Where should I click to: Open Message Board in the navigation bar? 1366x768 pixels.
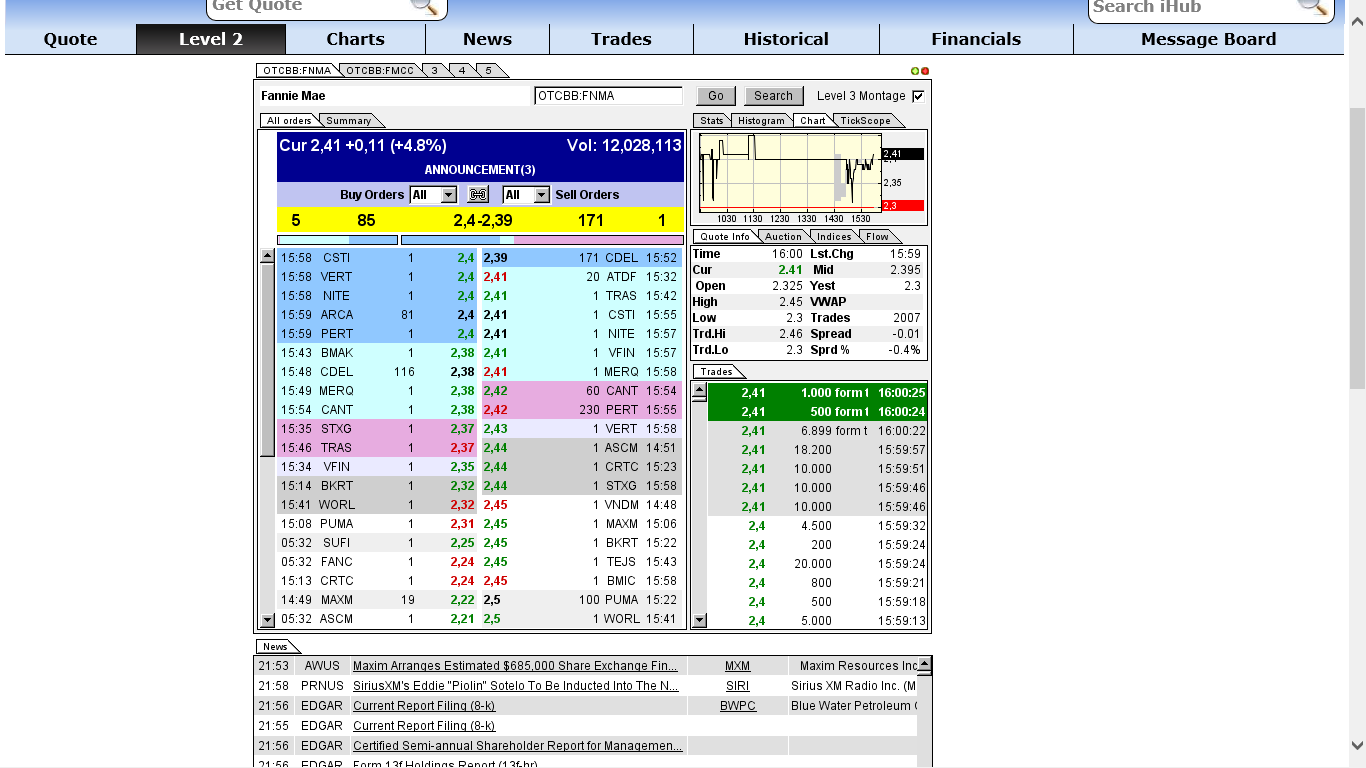click(x=1208, y=39)
